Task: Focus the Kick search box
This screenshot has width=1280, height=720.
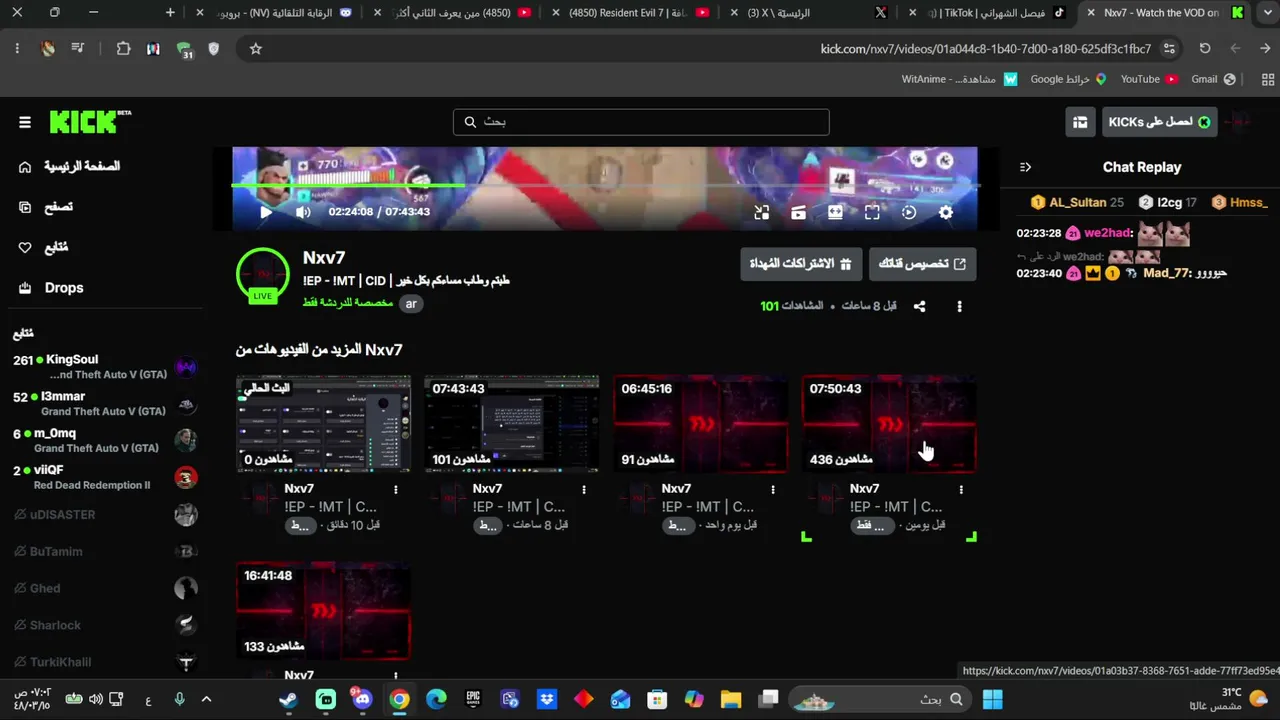Action: (641, 122)
